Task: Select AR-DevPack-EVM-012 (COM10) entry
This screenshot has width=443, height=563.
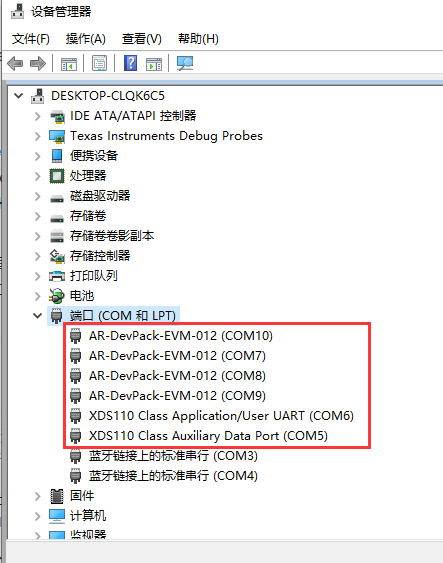Action: click(x=181, y=336)
